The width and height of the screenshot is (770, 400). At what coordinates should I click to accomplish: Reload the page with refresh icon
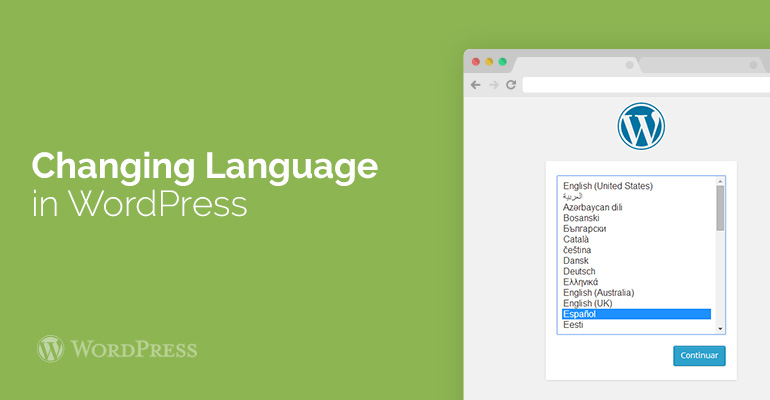tap(511, 84)
